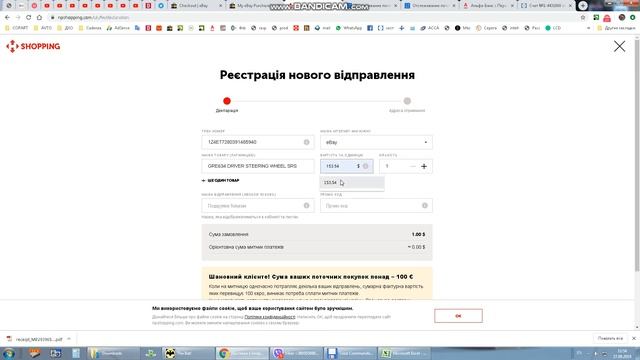Switch to Microsoft Excel in the taskbar

tap(404, 353)
